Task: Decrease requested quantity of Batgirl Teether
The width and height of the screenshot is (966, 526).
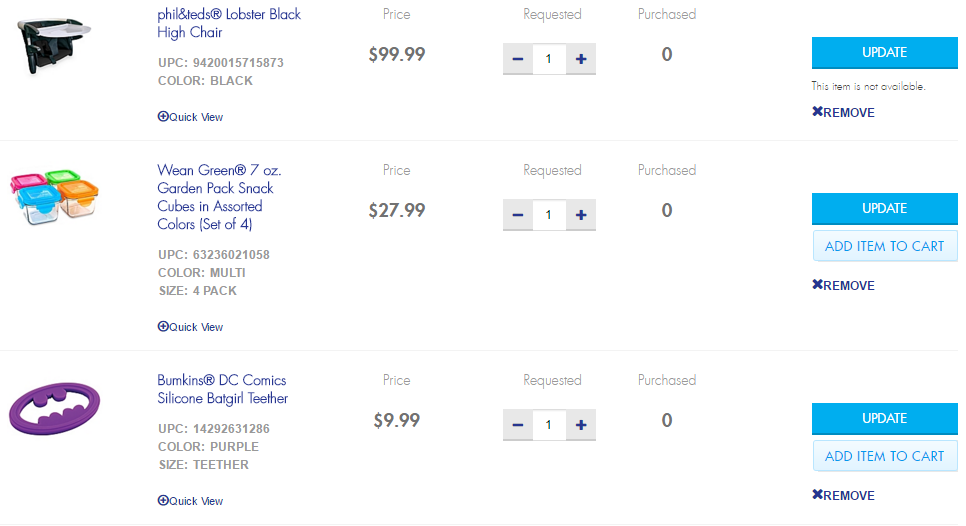Action: click(x=518, y=425)
